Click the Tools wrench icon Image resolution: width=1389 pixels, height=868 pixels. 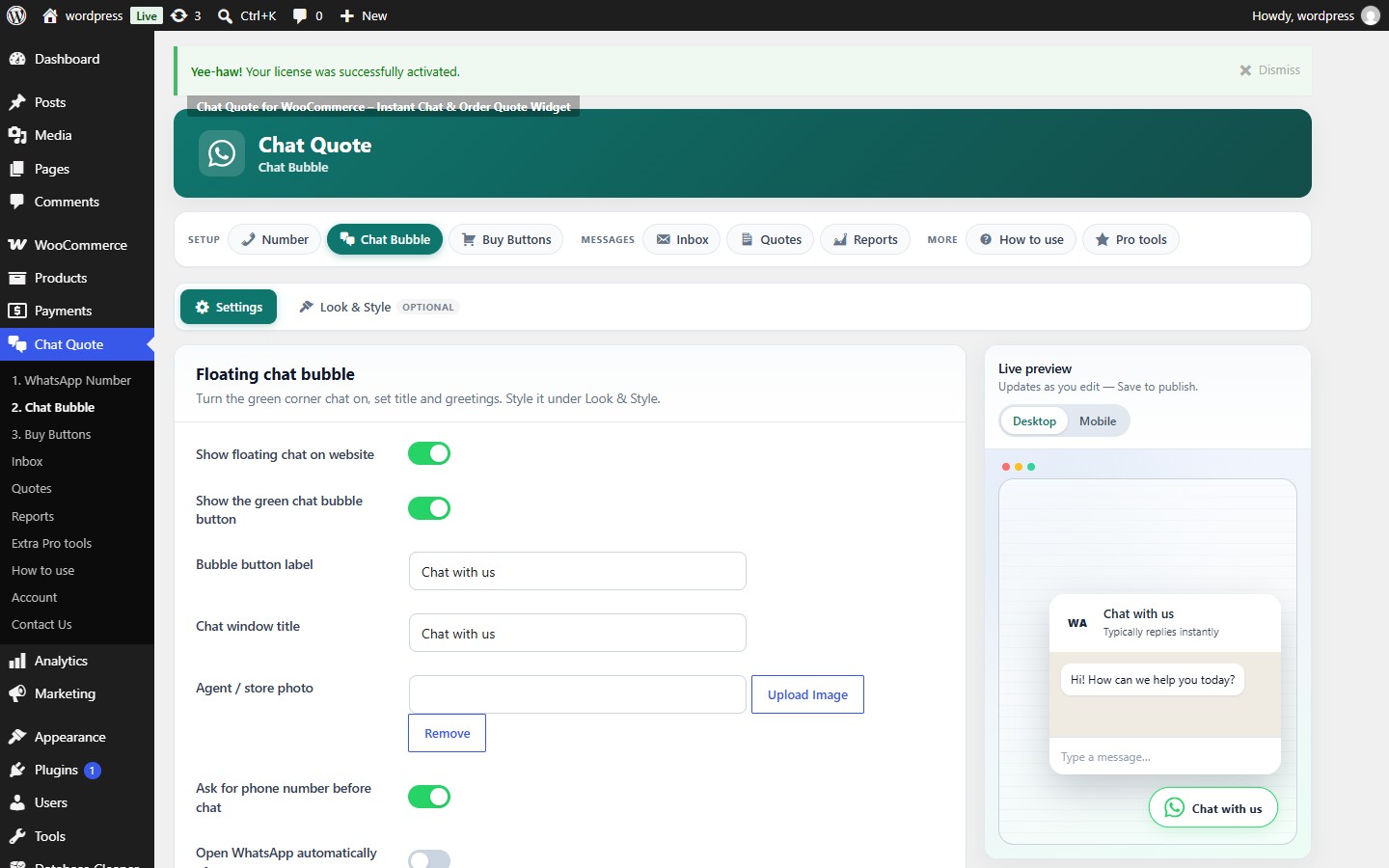coord(17,836)
